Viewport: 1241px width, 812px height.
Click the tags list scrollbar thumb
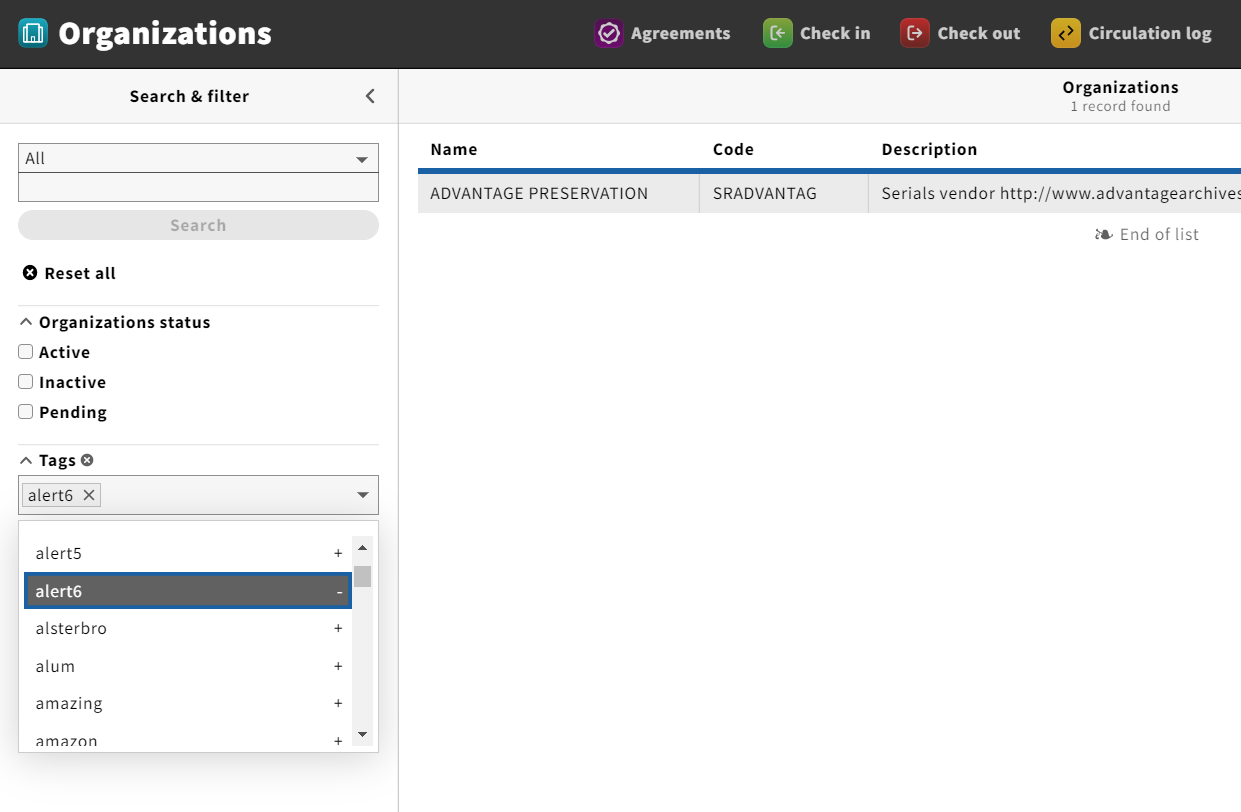tap(362, 576)
